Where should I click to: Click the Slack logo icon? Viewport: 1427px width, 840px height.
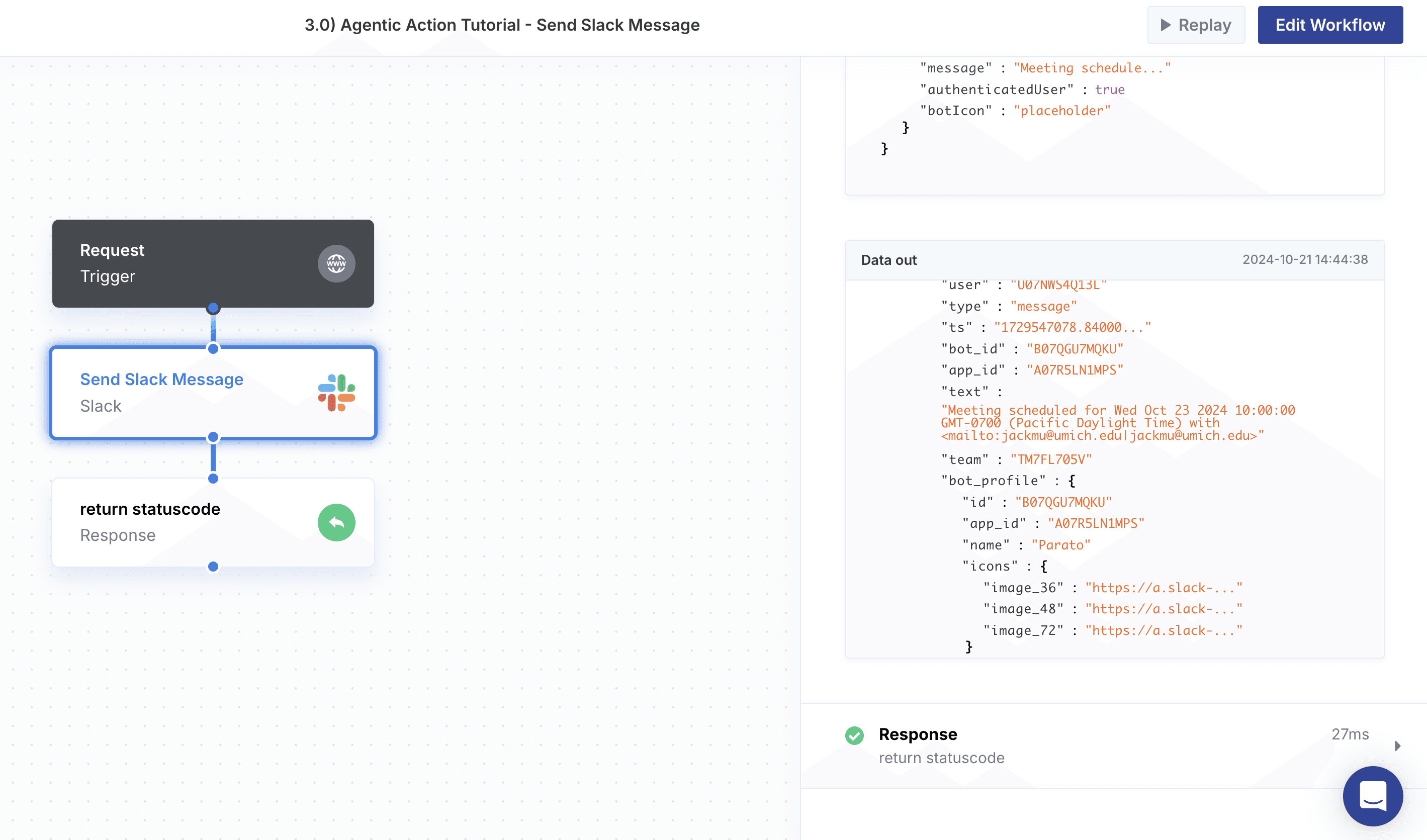pyautogui.click(x=336, y=392)
